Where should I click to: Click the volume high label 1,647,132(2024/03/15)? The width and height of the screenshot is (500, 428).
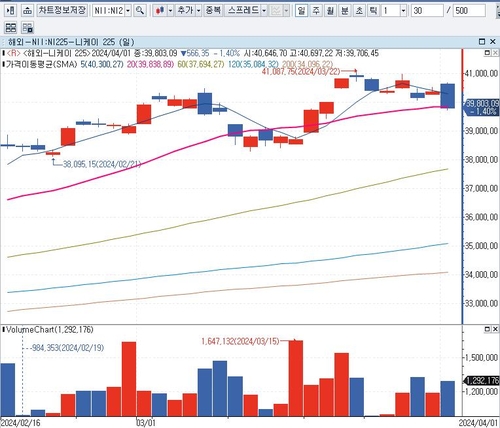pos(240,341)
